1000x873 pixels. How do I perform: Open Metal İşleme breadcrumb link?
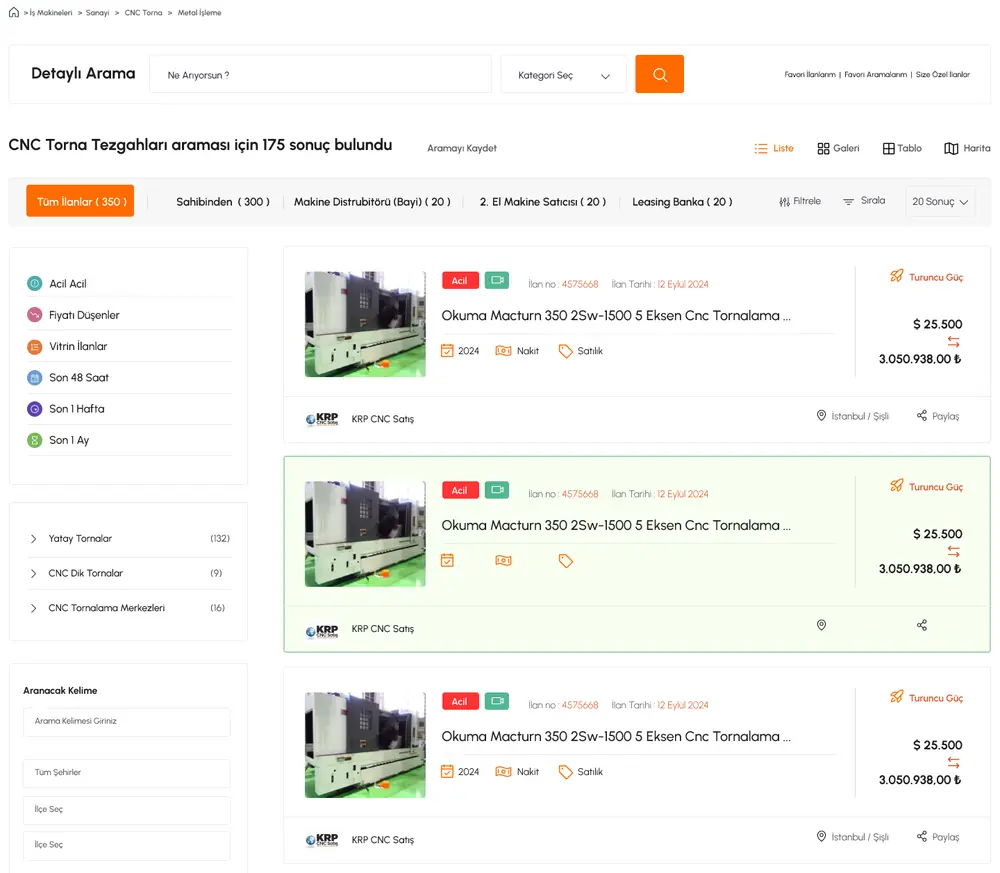tap(200, 13)
